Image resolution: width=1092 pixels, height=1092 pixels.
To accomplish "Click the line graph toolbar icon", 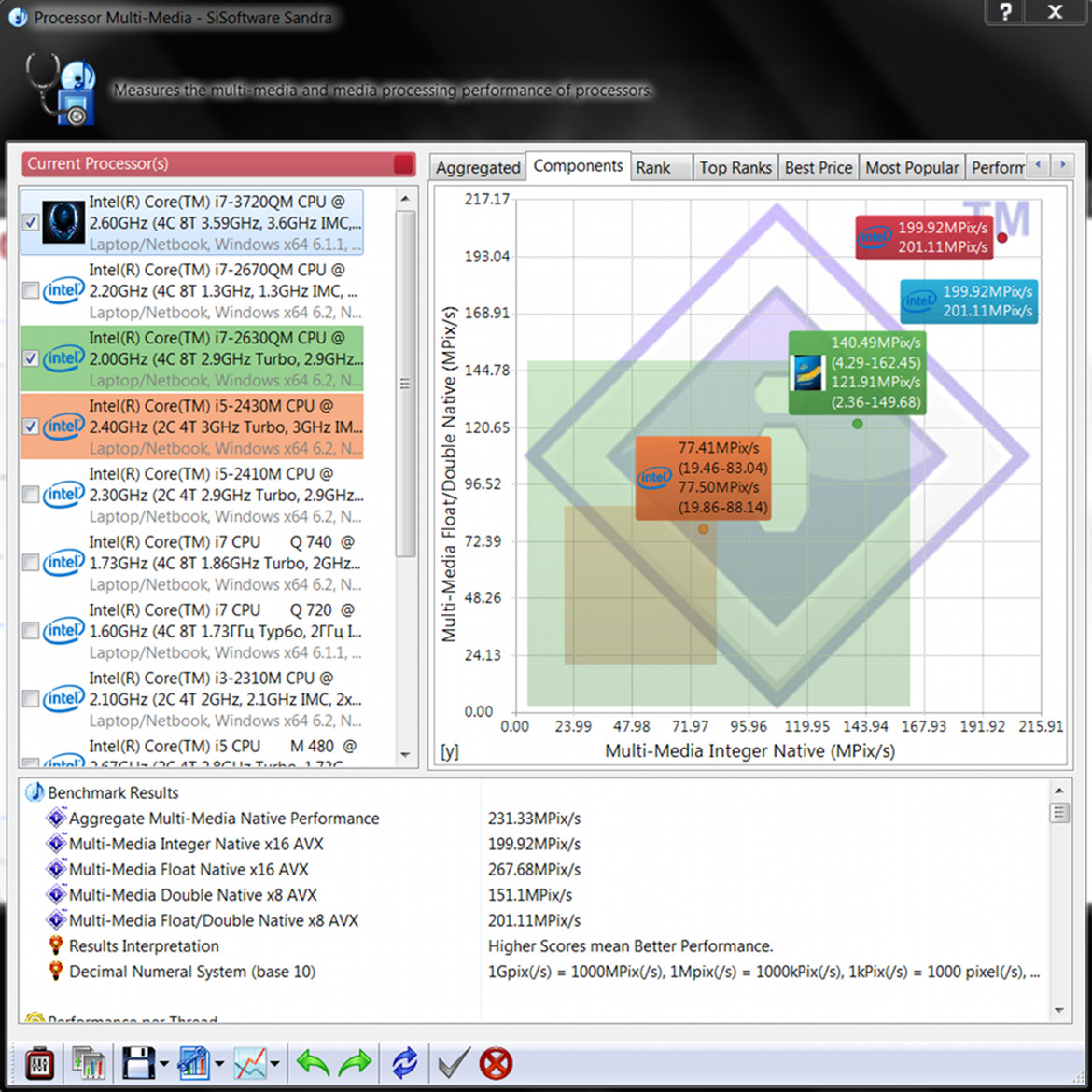I will [250, 1063].
